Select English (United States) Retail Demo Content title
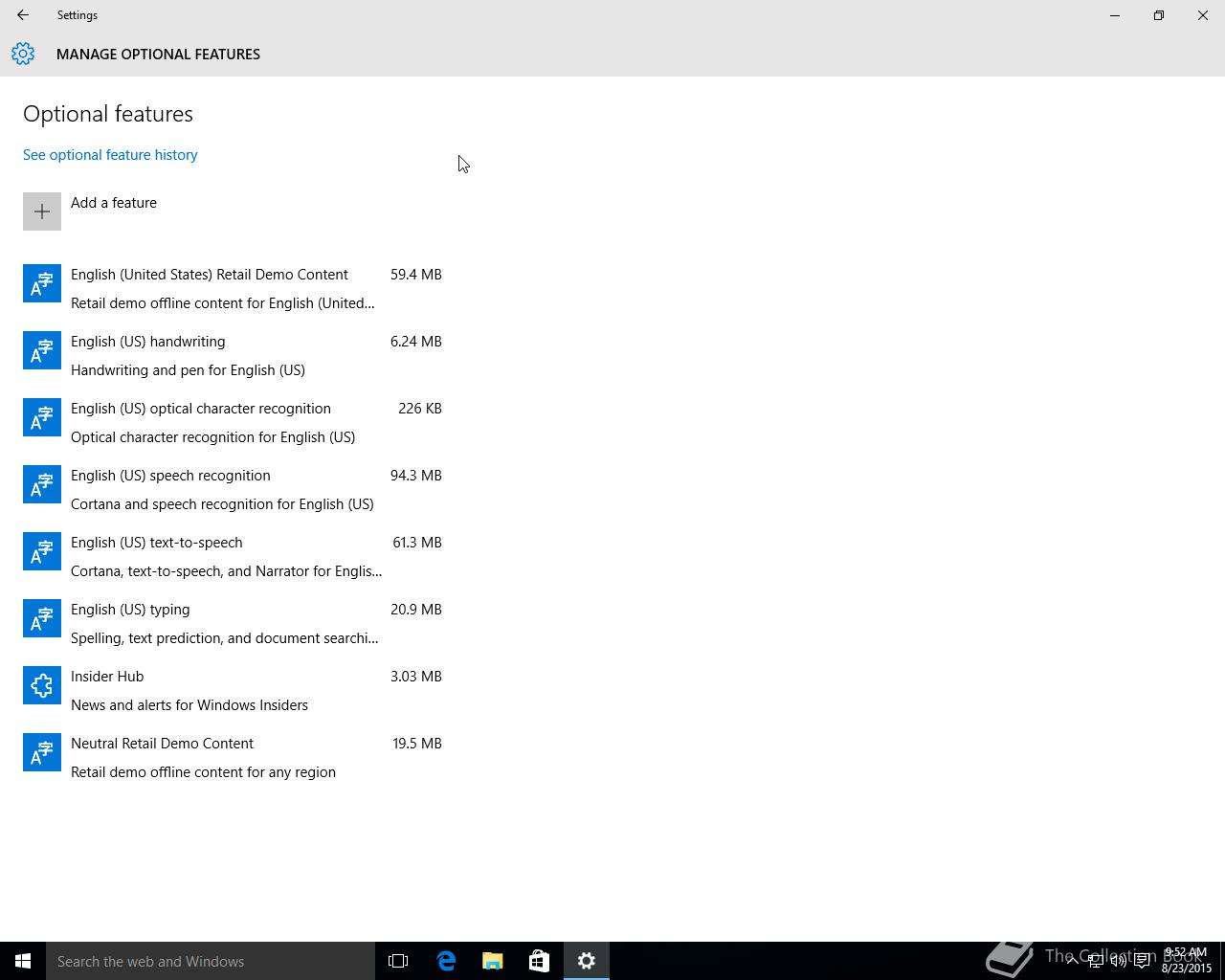This screenshot has width=1225, height=980. (210, 275)
